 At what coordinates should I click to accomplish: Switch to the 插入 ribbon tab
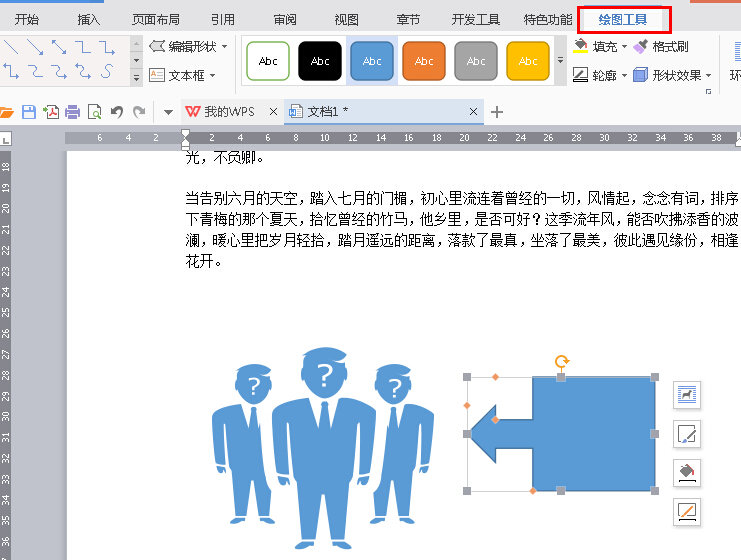pos(89,19)
